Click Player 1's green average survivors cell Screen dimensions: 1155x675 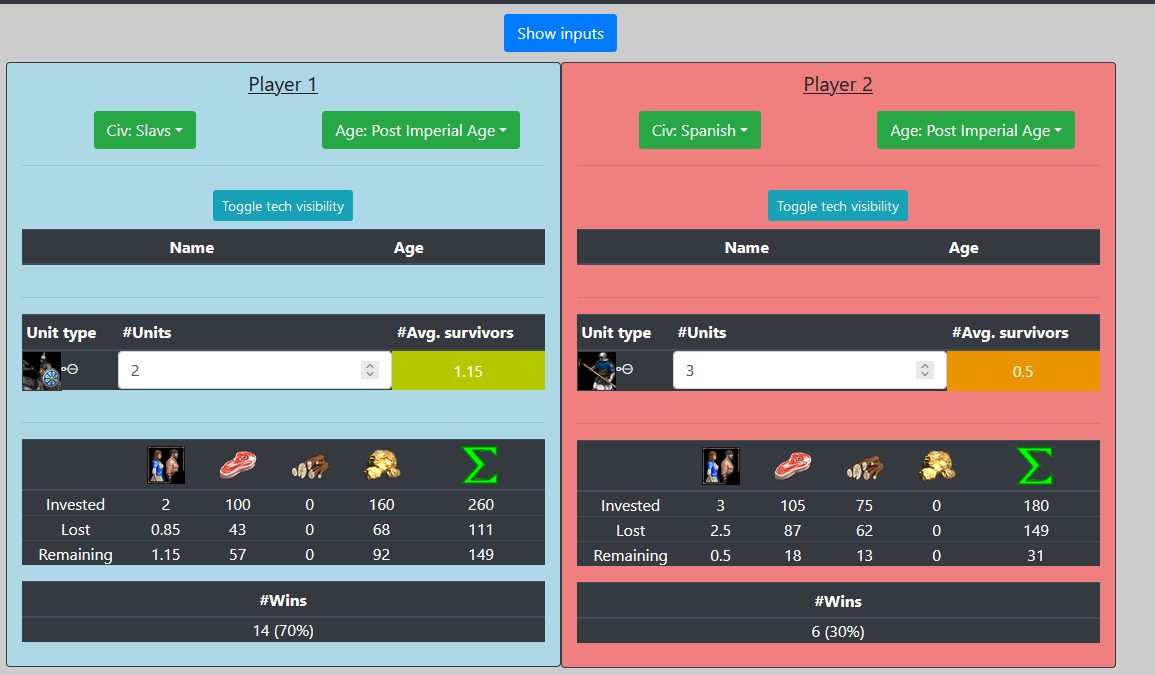[x=468, y=371]
